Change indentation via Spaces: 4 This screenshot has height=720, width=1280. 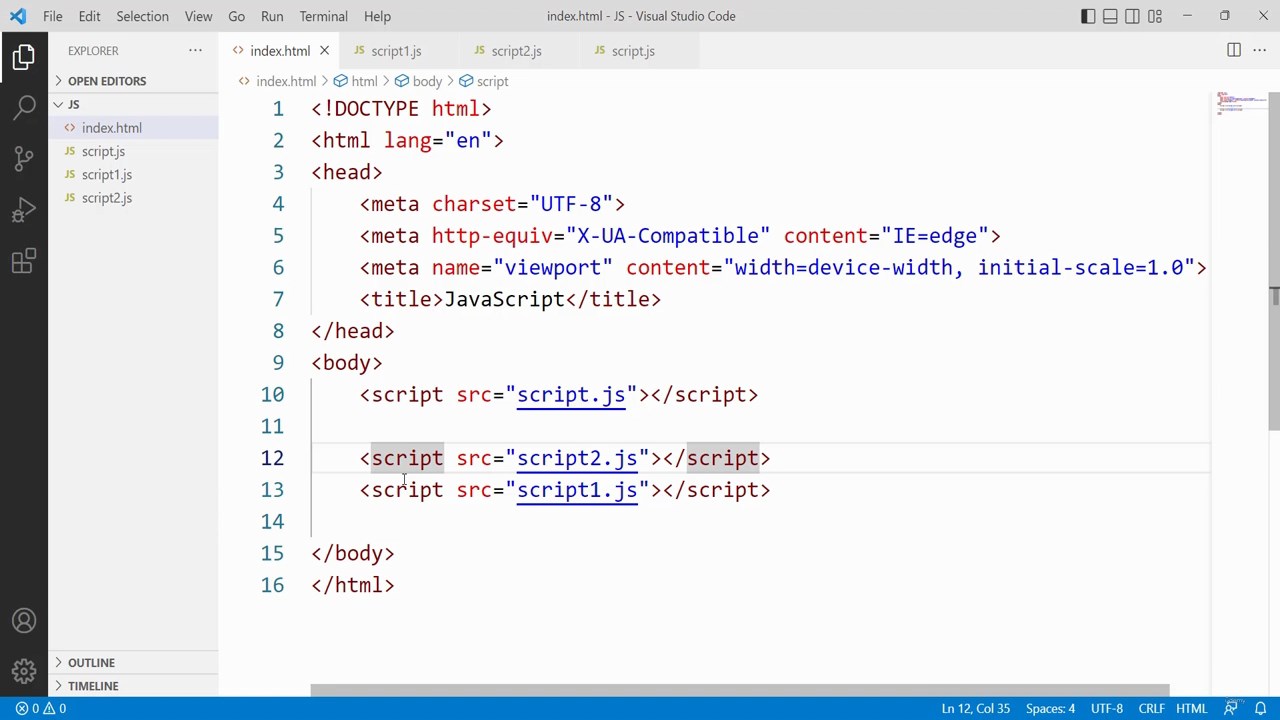pyautogui.click(x=1050, y=709)
